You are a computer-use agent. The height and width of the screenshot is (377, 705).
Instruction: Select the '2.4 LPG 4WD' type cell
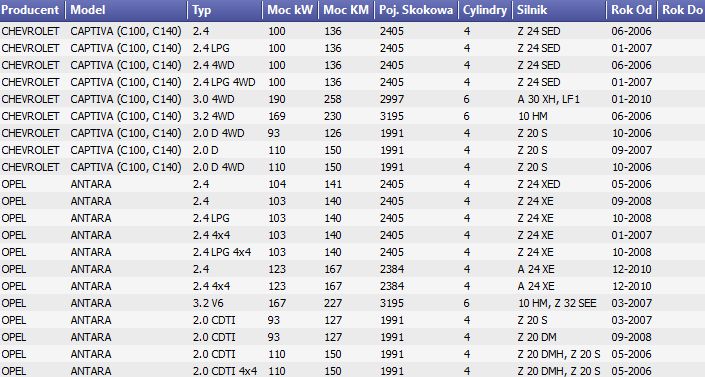pos(224,82)
